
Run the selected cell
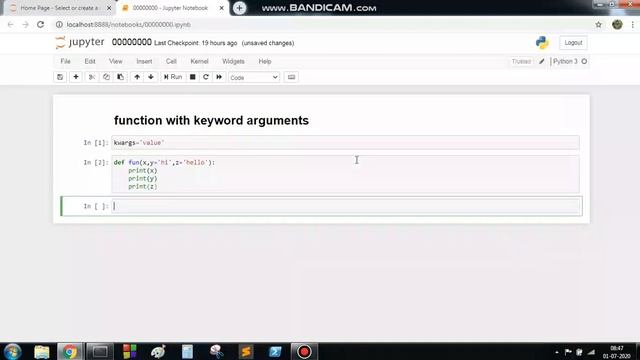click(173, 77)
